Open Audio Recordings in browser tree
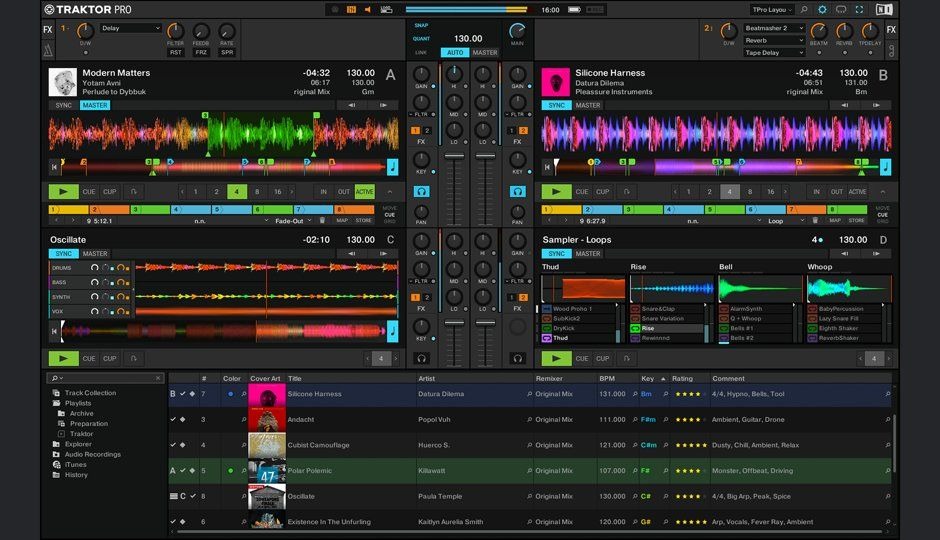This screenshot has height=540, width=940. click(93, 454)
